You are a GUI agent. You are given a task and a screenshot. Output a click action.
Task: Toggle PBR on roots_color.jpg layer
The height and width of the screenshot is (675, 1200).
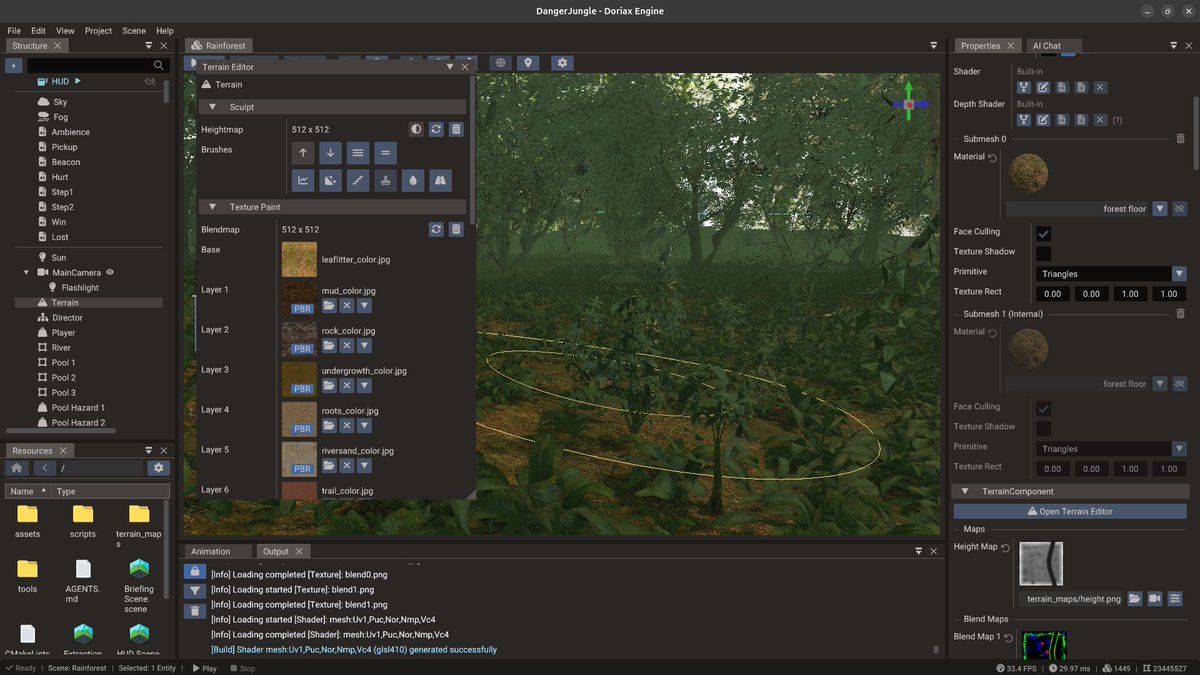(x=302, y=429)
